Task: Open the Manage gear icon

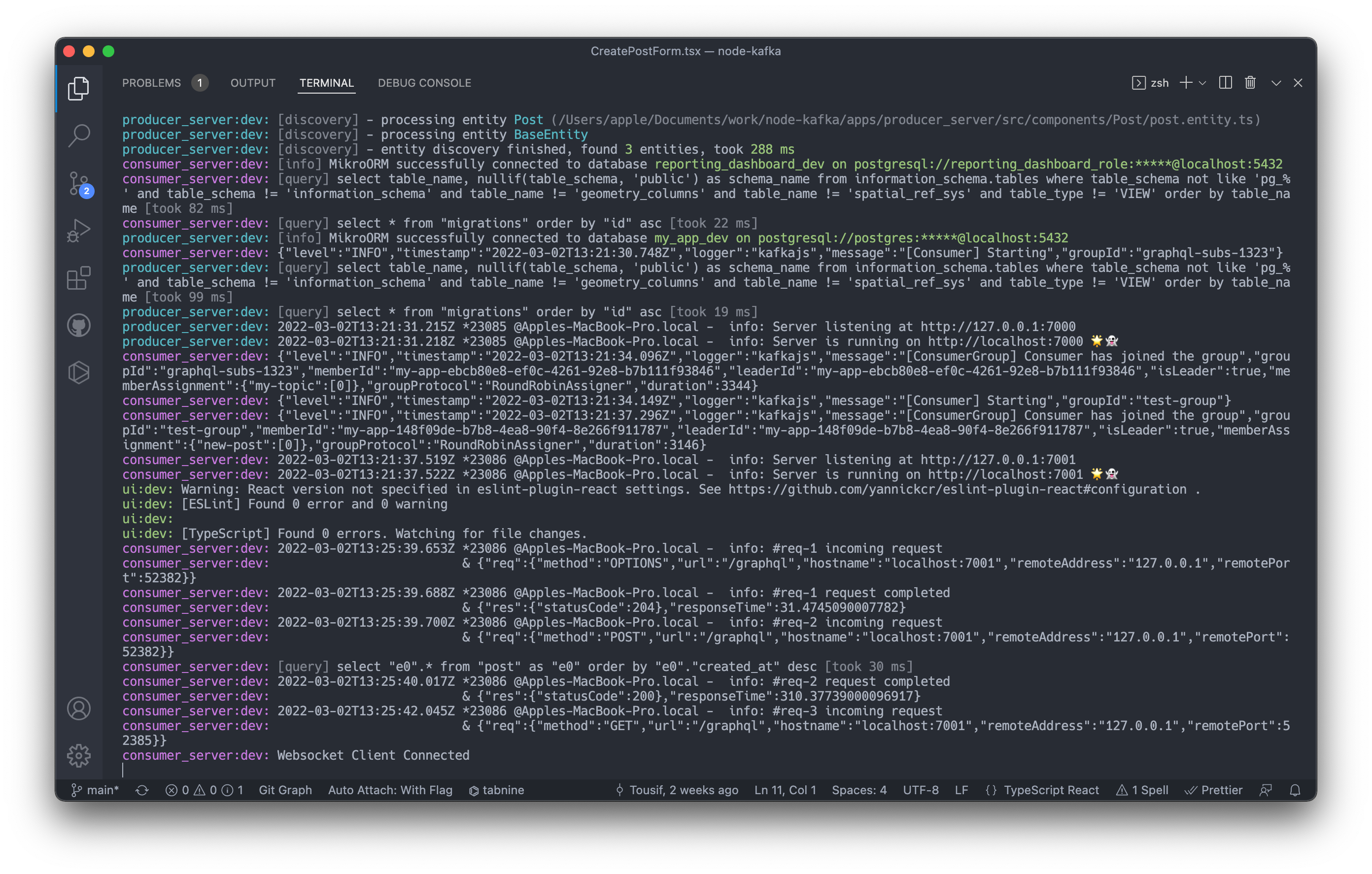Action: pyautogui.click(x=79, y=755)
